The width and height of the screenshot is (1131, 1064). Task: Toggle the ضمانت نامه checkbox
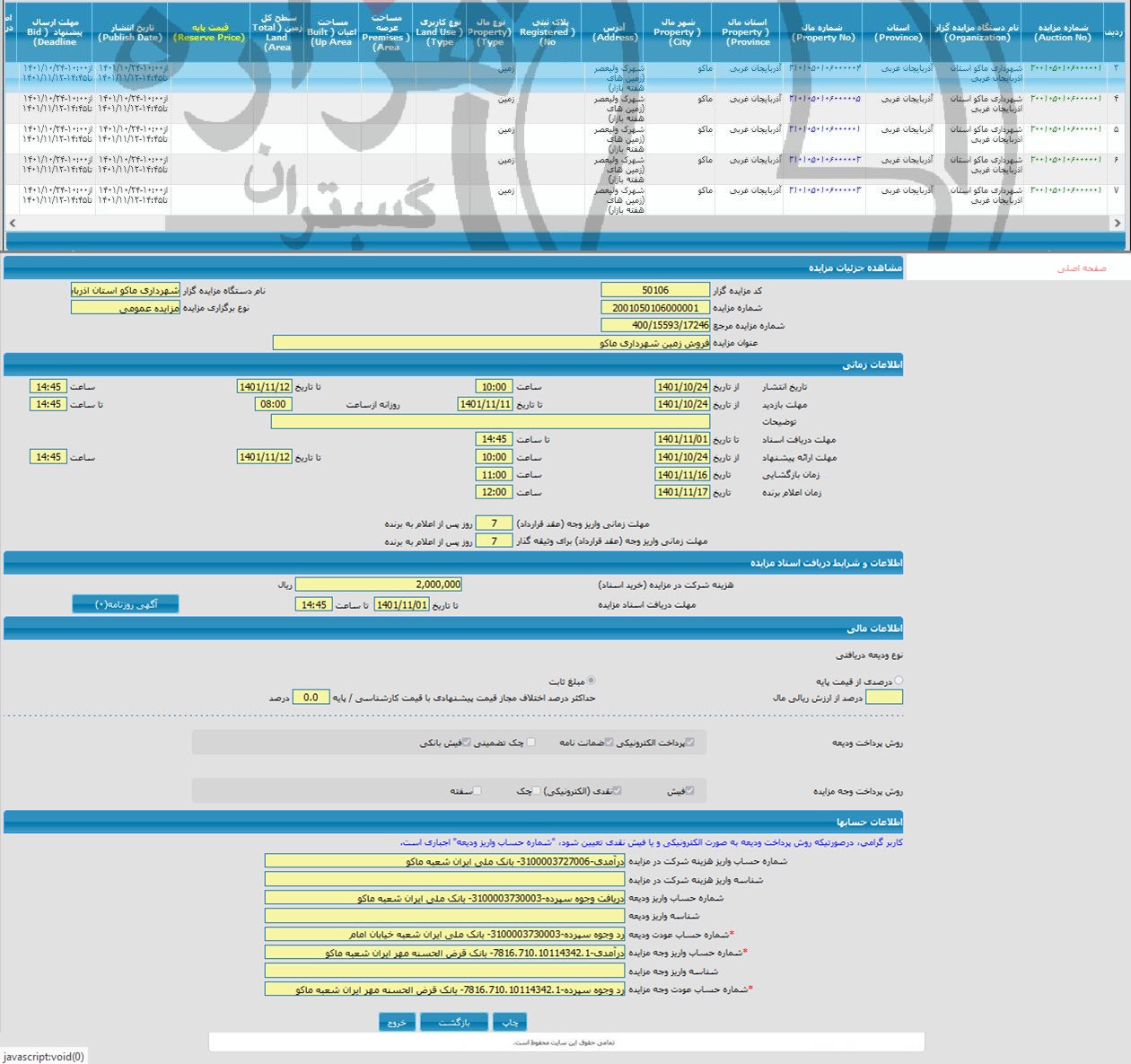click(609, 743)
